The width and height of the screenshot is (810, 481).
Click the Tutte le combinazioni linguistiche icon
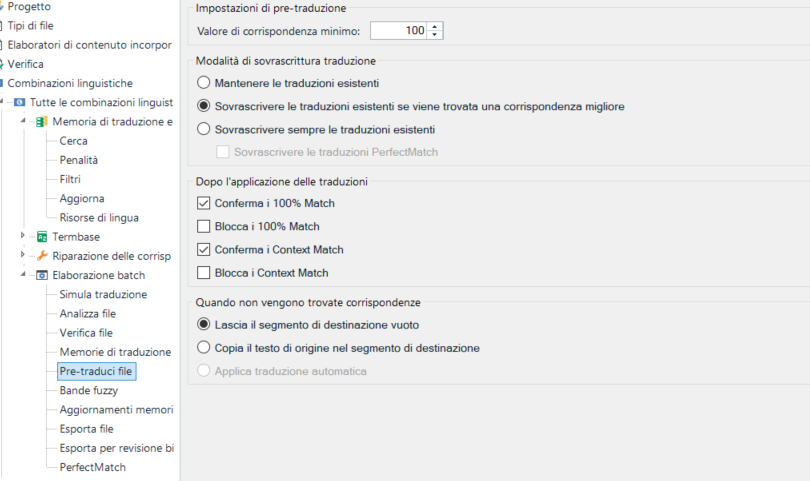coord(19,102)
